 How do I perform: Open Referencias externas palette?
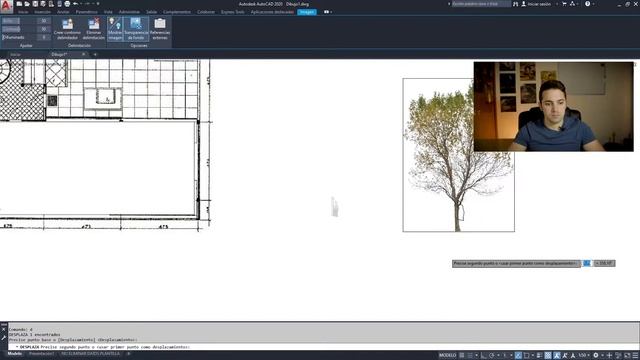pyautogui.click(x=160, y=28)
